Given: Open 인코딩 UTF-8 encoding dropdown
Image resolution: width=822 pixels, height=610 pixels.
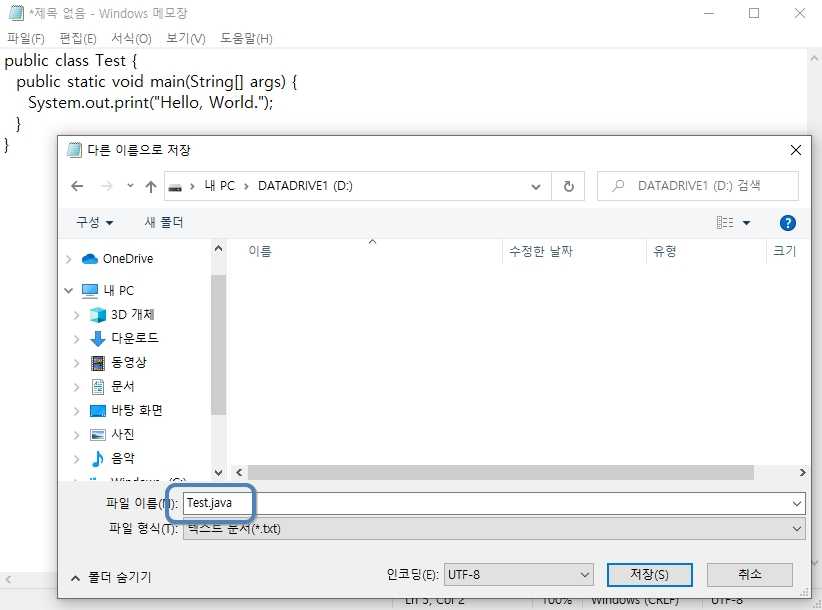Looking at the screenshot, I should point(518,575).
